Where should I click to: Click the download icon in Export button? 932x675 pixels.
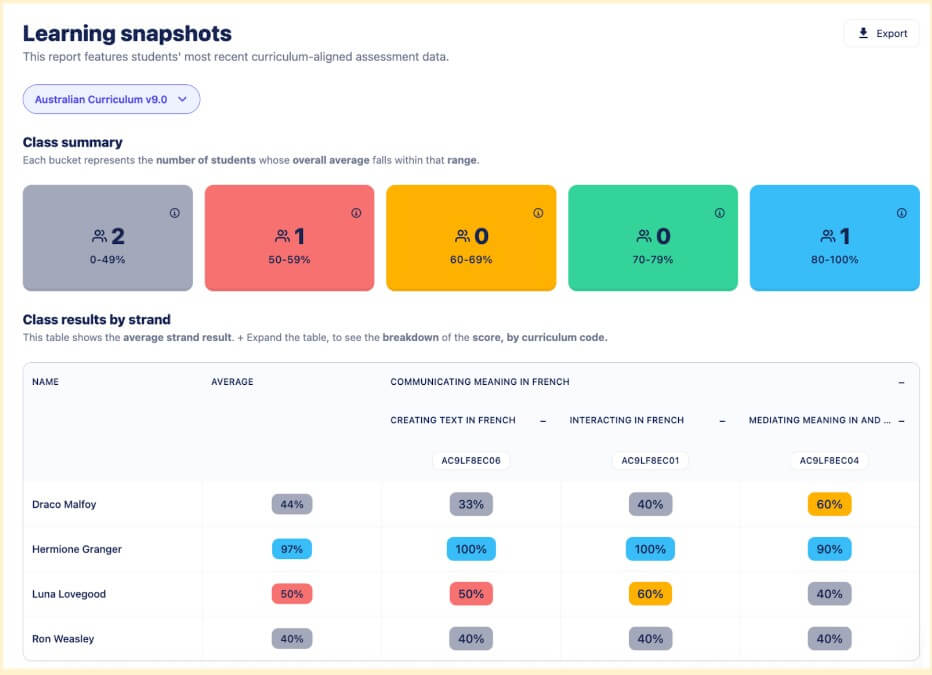point(864,34)
